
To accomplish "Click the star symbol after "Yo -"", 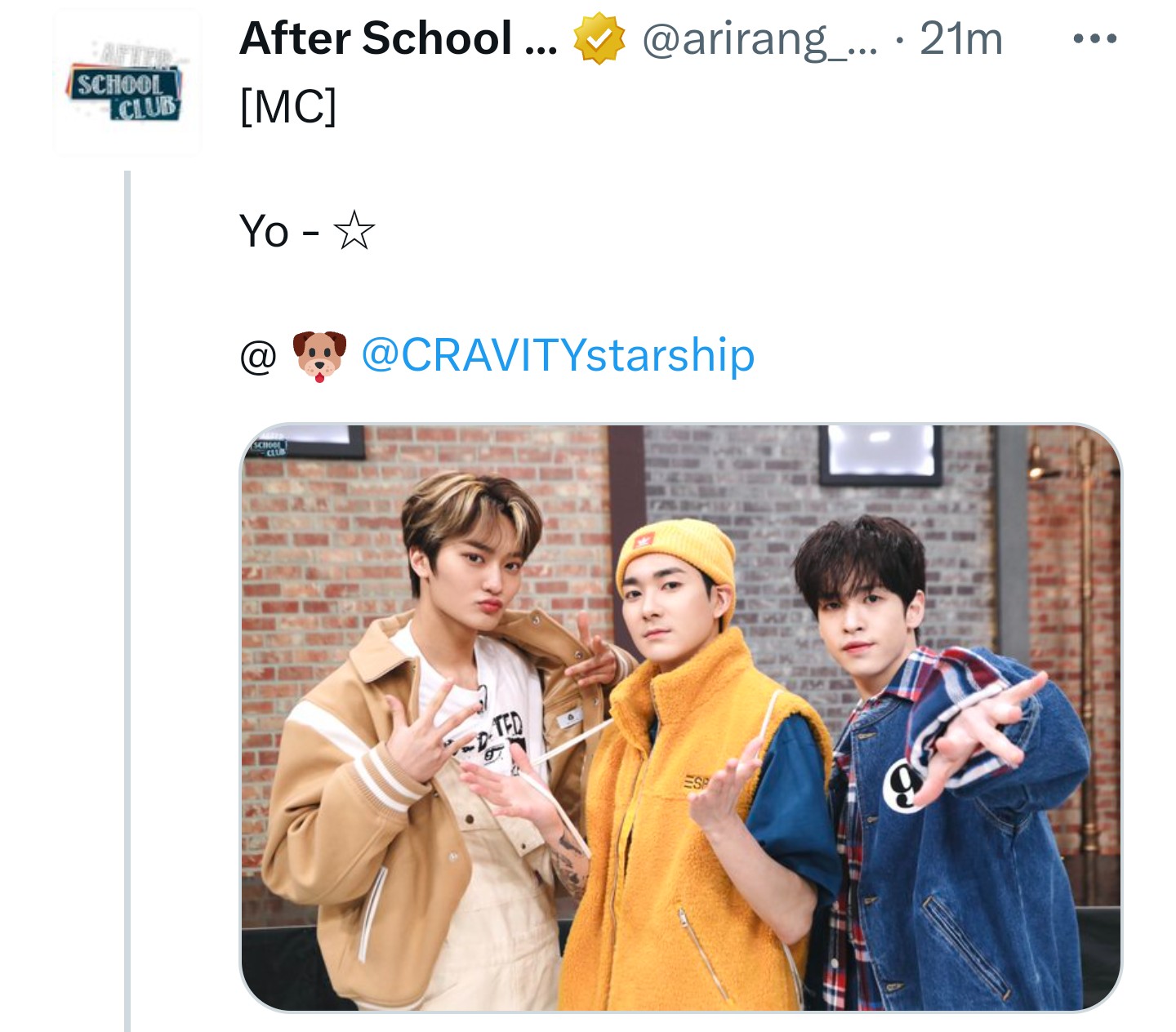I will pyautogui.click(x=354, y=231).
